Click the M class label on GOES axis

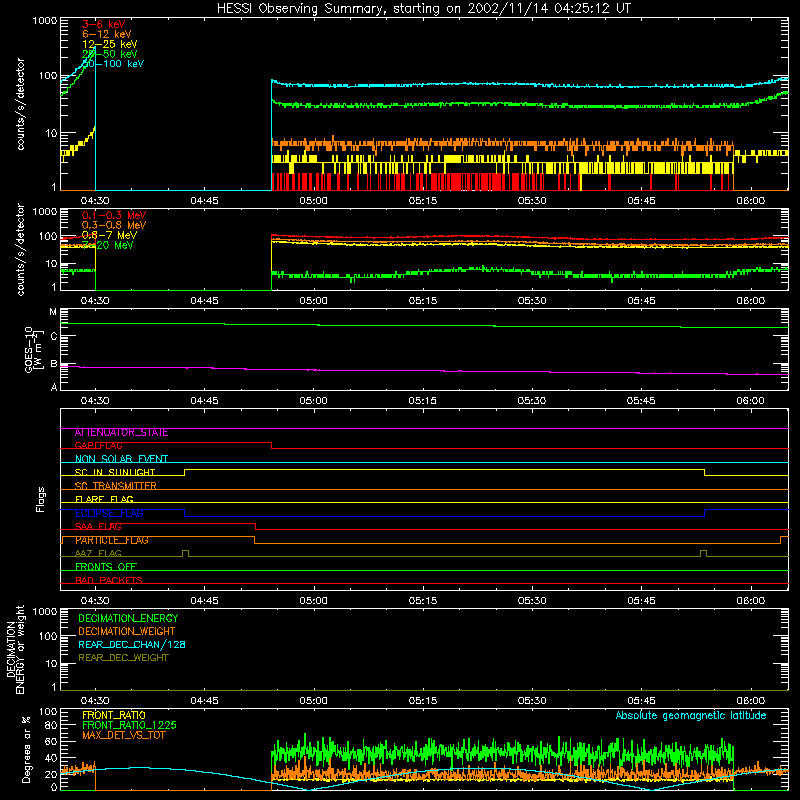pos(53,312)
